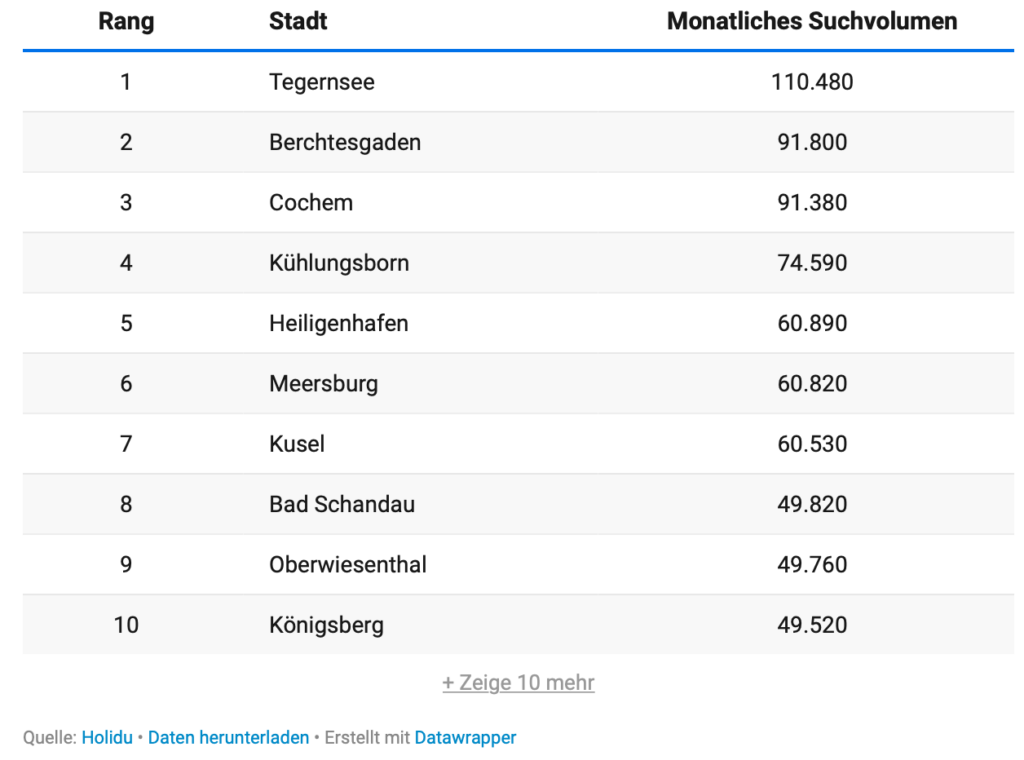Click 'Daten herunterladen' download link
1024x760 pixels.
point(228,738)
